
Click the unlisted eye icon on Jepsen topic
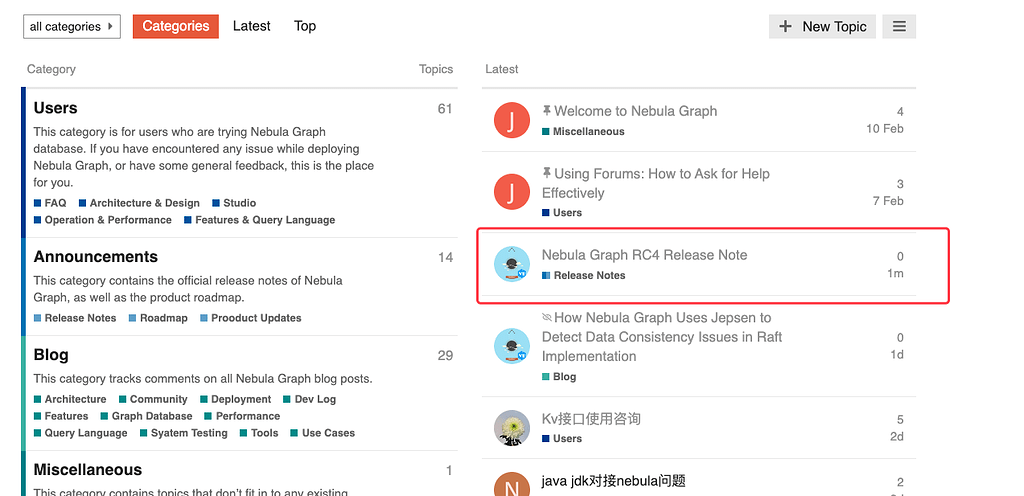tap(547, 317)
